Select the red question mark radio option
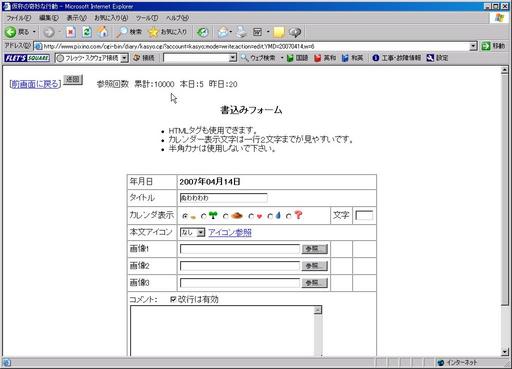 289,216
